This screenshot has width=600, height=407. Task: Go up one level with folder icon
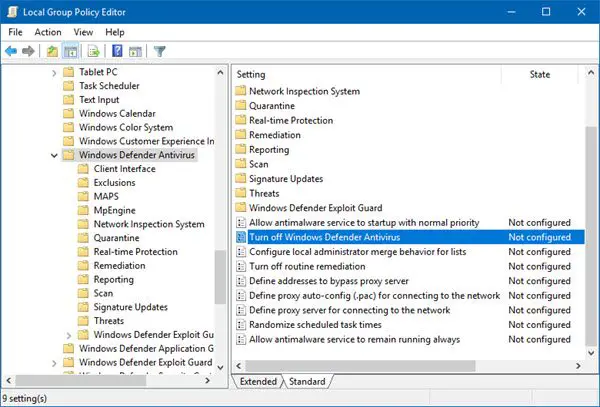[52, 51]
